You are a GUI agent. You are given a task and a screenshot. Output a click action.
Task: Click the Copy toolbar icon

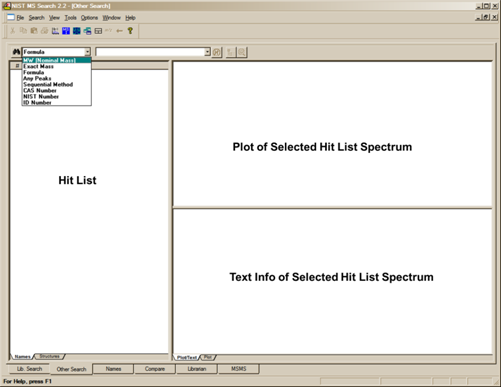pos(23,31)
